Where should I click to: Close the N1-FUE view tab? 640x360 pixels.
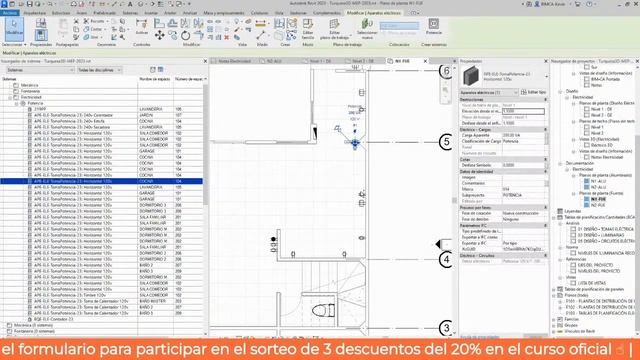click(425, 61)
